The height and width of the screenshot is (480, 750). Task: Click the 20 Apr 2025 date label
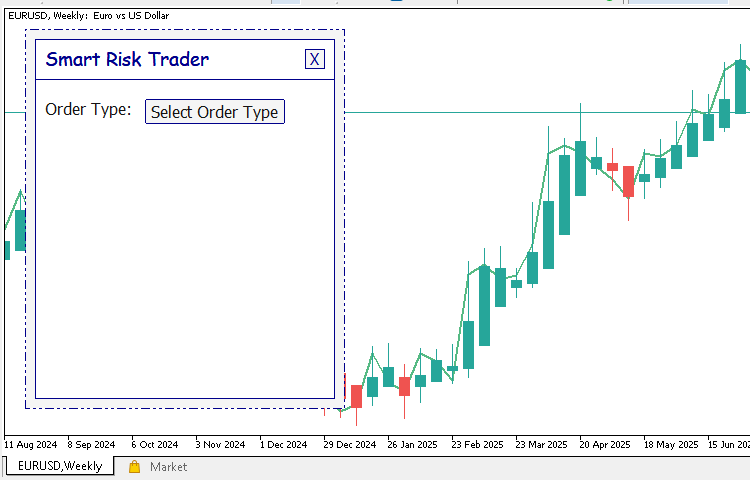coord(605,445)
